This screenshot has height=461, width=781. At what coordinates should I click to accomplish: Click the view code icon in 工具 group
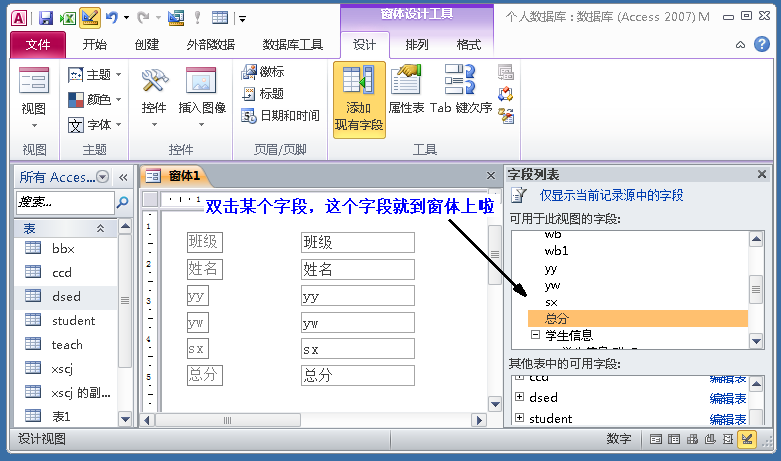click(x=506, y=94)
